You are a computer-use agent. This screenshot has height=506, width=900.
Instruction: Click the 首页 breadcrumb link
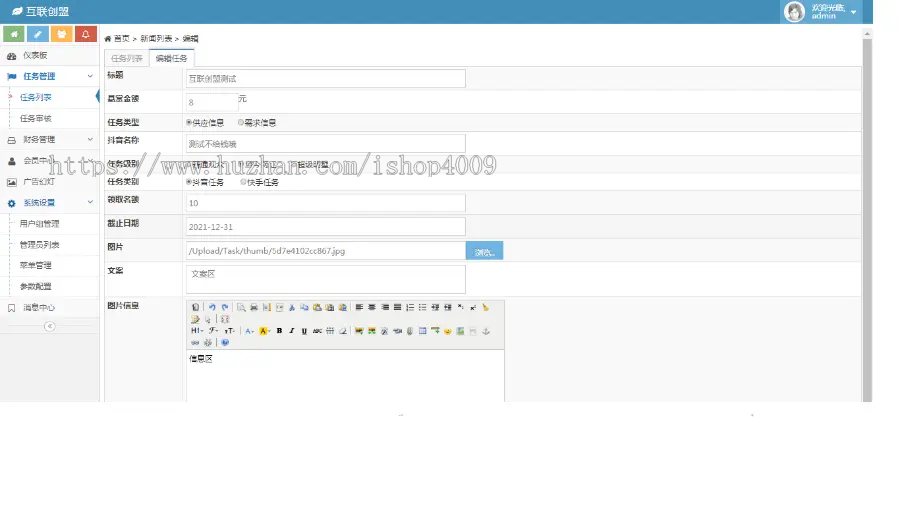[122, 39]
